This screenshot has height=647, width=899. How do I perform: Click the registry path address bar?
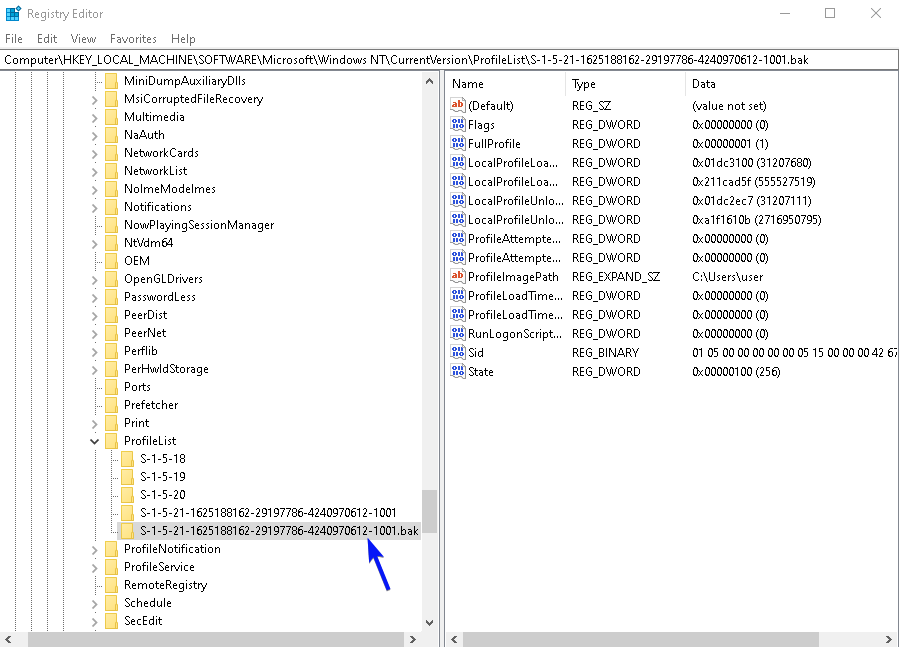point(449,60)
